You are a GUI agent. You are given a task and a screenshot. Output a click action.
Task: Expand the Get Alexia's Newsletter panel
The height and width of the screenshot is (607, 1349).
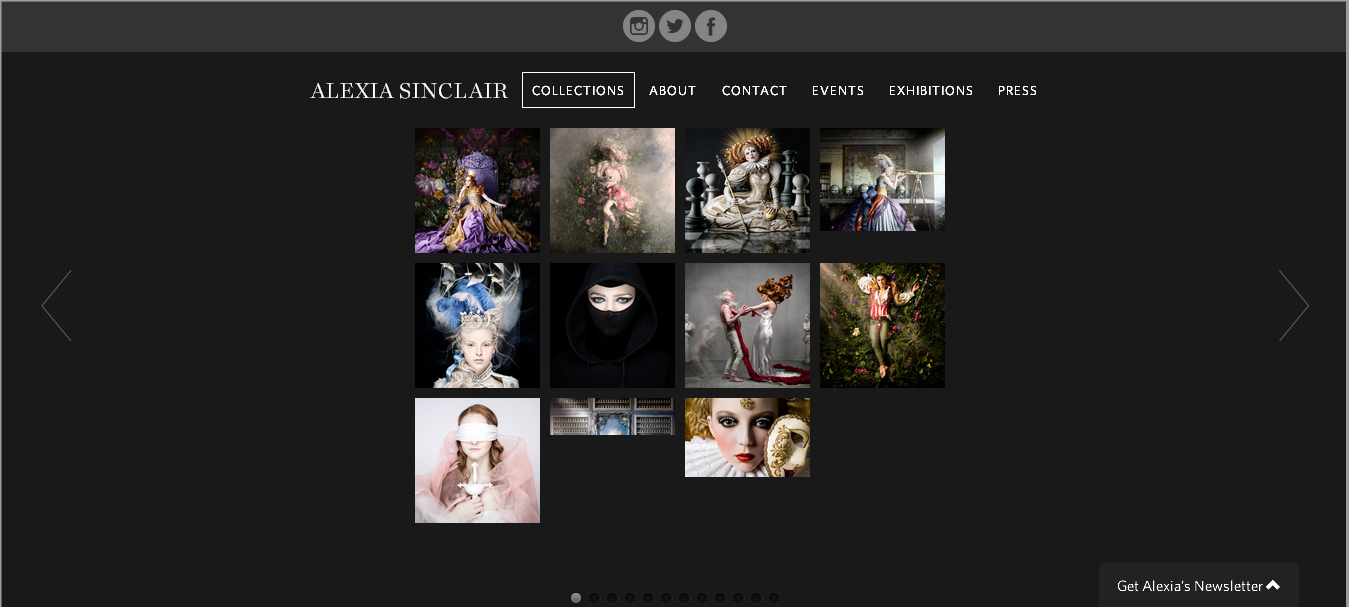tap(1199, 585)
